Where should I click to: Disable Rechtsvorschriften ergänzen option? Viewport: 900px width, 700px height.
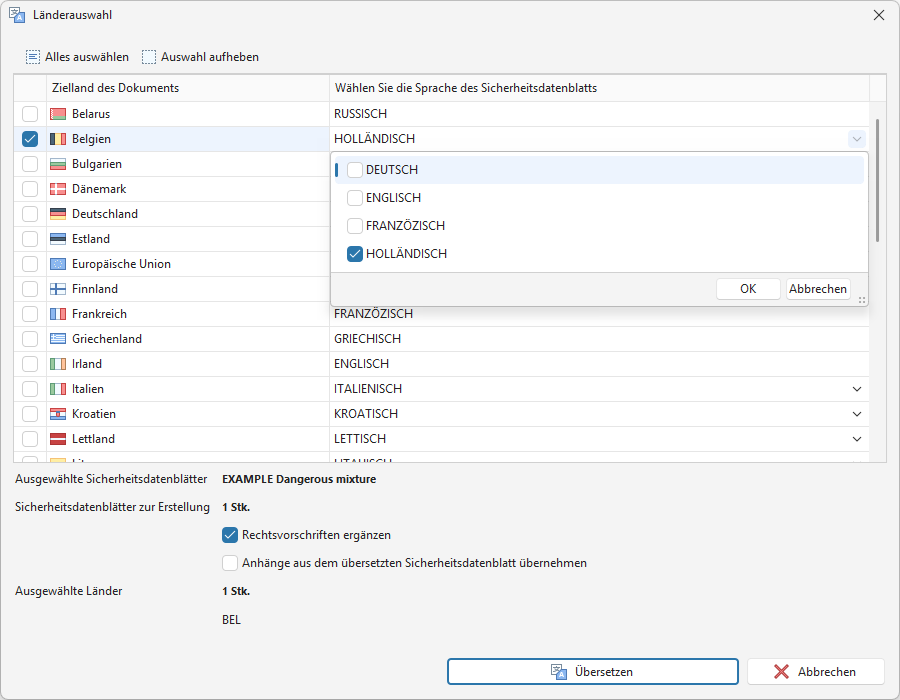pyautogui.click(x=230, y=535)
